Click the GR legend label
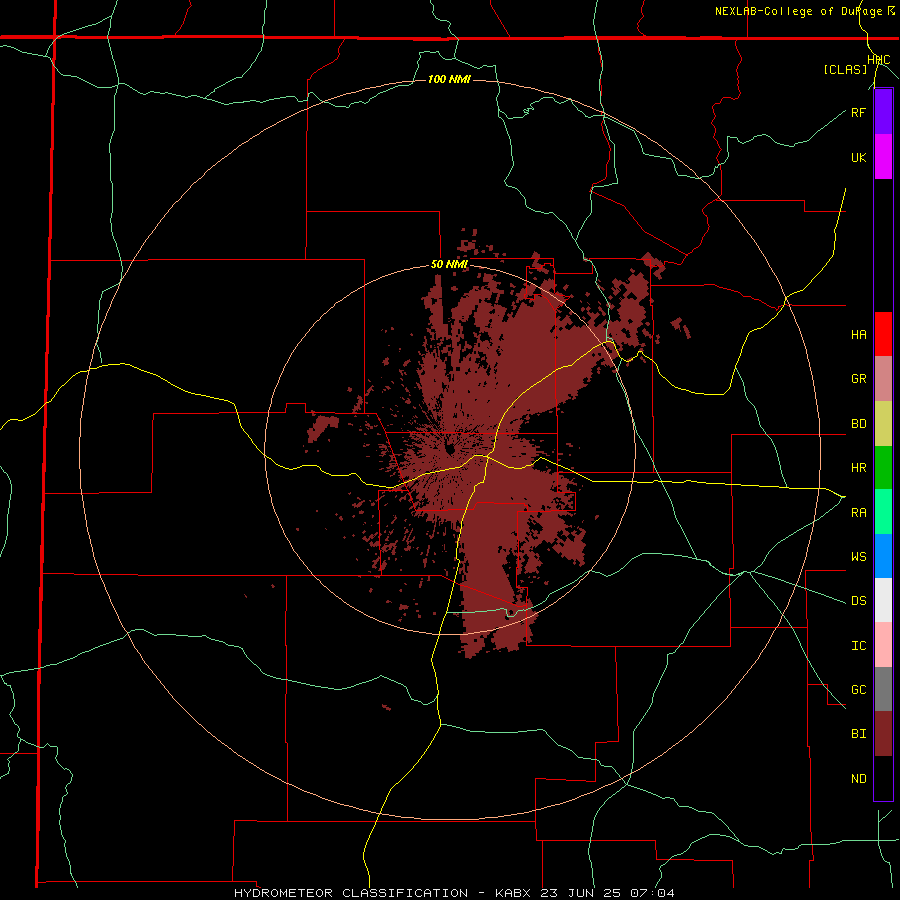This screenshot has height=900, width=900. click(x=858, y=379)
